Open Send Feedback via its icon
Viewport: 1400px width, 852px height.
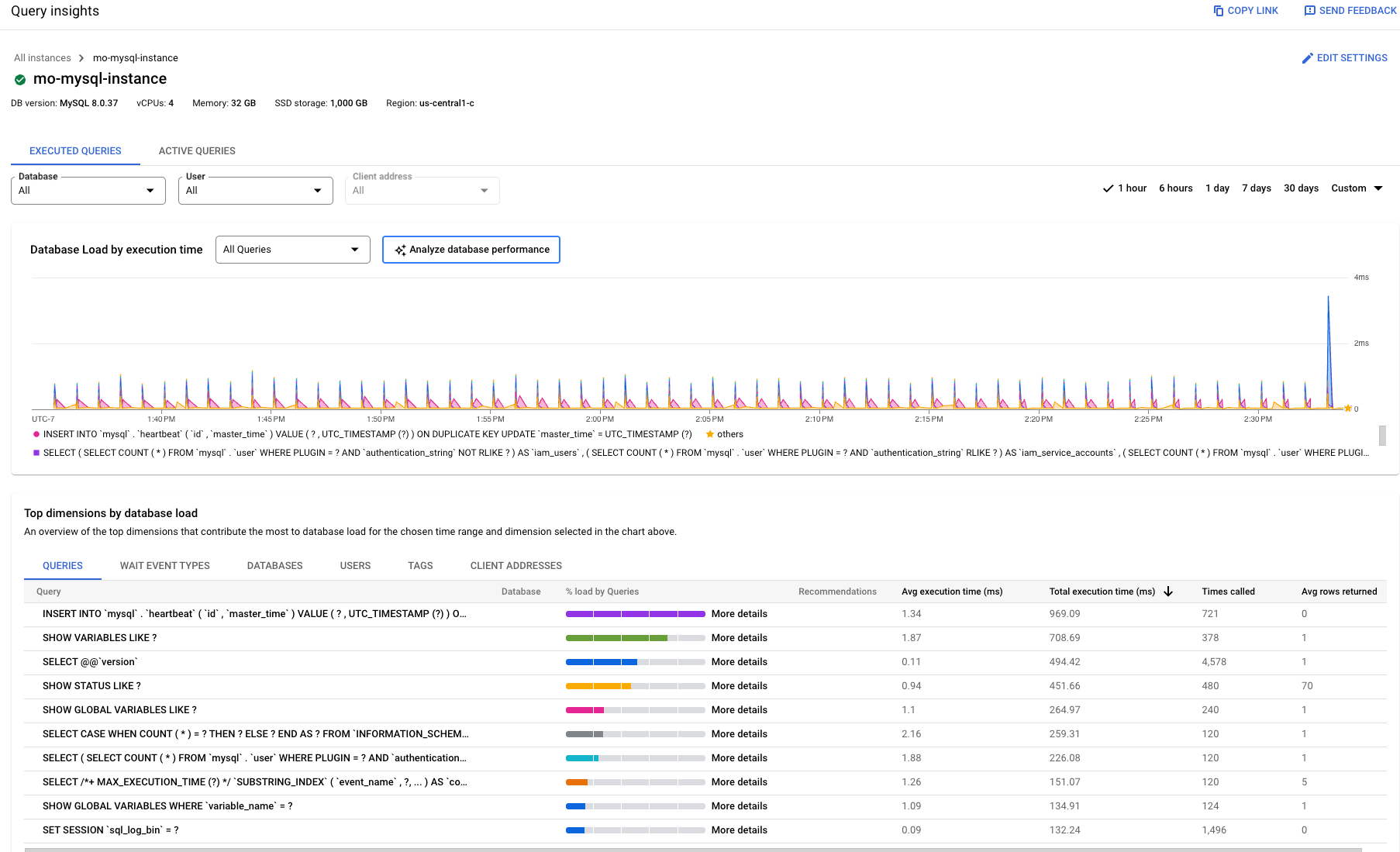click(x=1310, y=10)
